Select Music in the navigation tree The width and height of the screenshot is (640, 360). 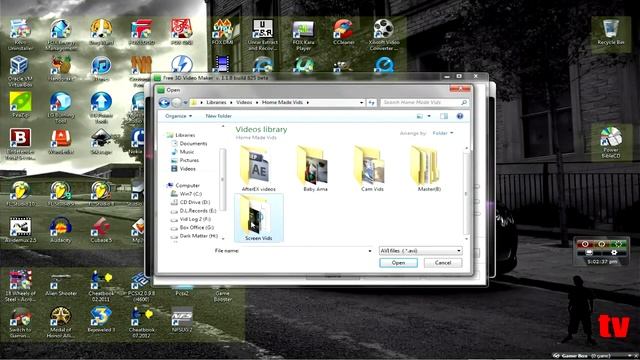187,152
